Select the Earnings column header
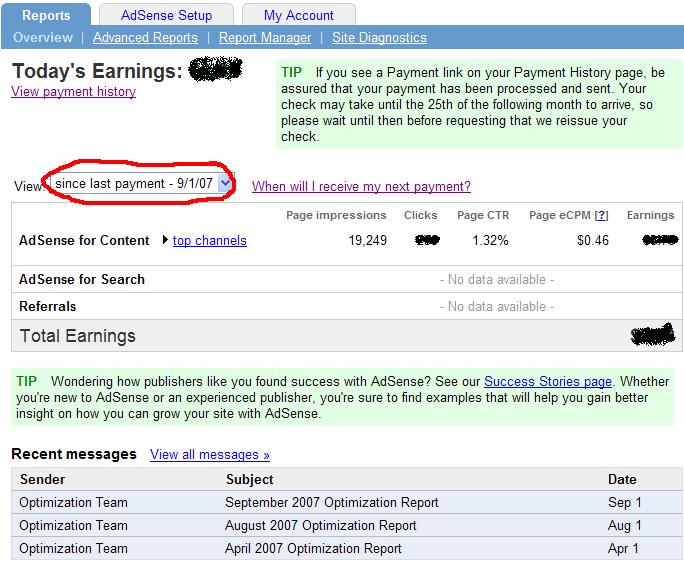 [650, 215]
